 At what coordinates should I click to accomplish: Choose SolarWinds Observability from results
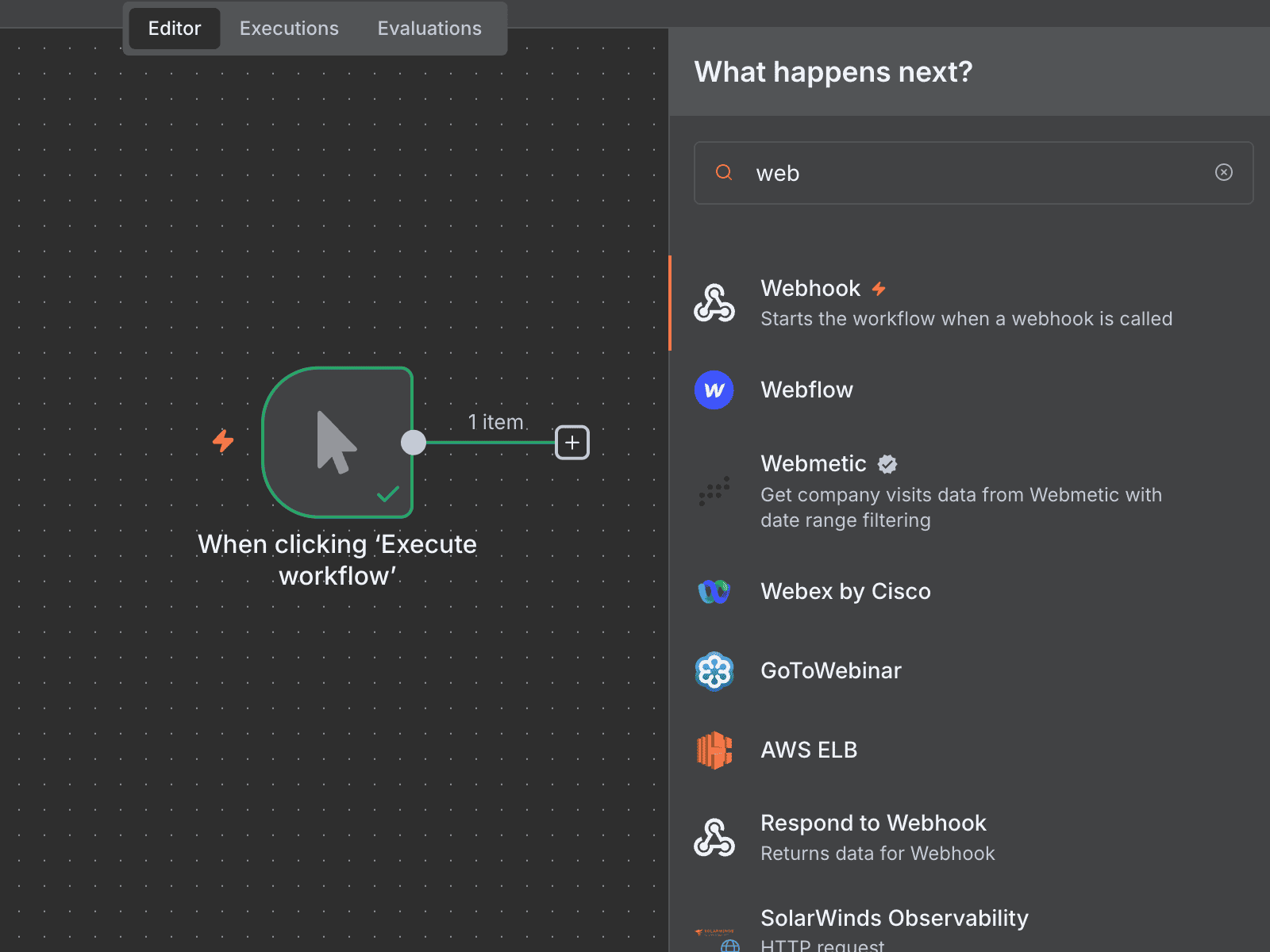coord(894,919)
